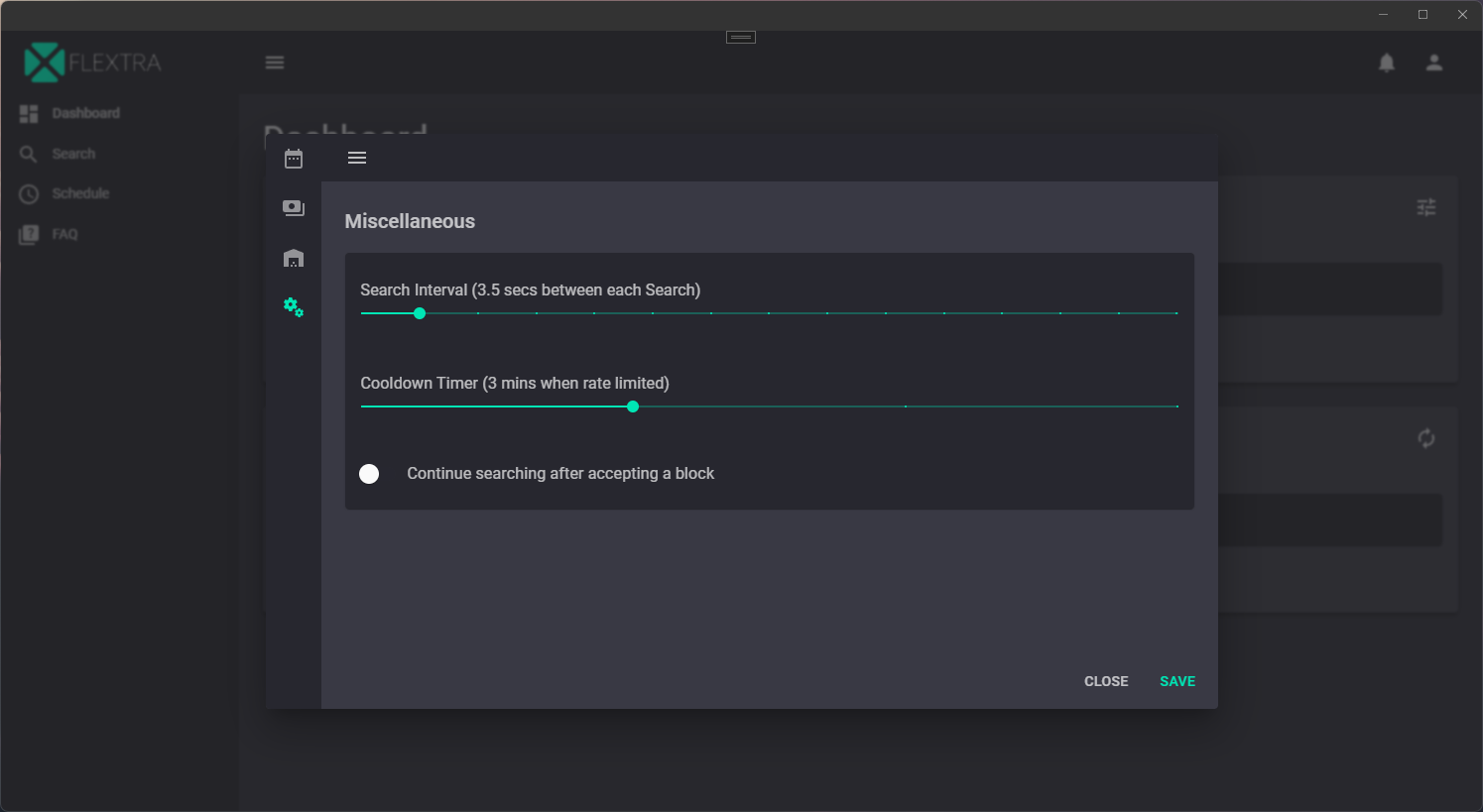Toggle Continue searching after accepting a block
Image resolution: width=1483 pixels, height=812 pixels.
click(370, 474)
